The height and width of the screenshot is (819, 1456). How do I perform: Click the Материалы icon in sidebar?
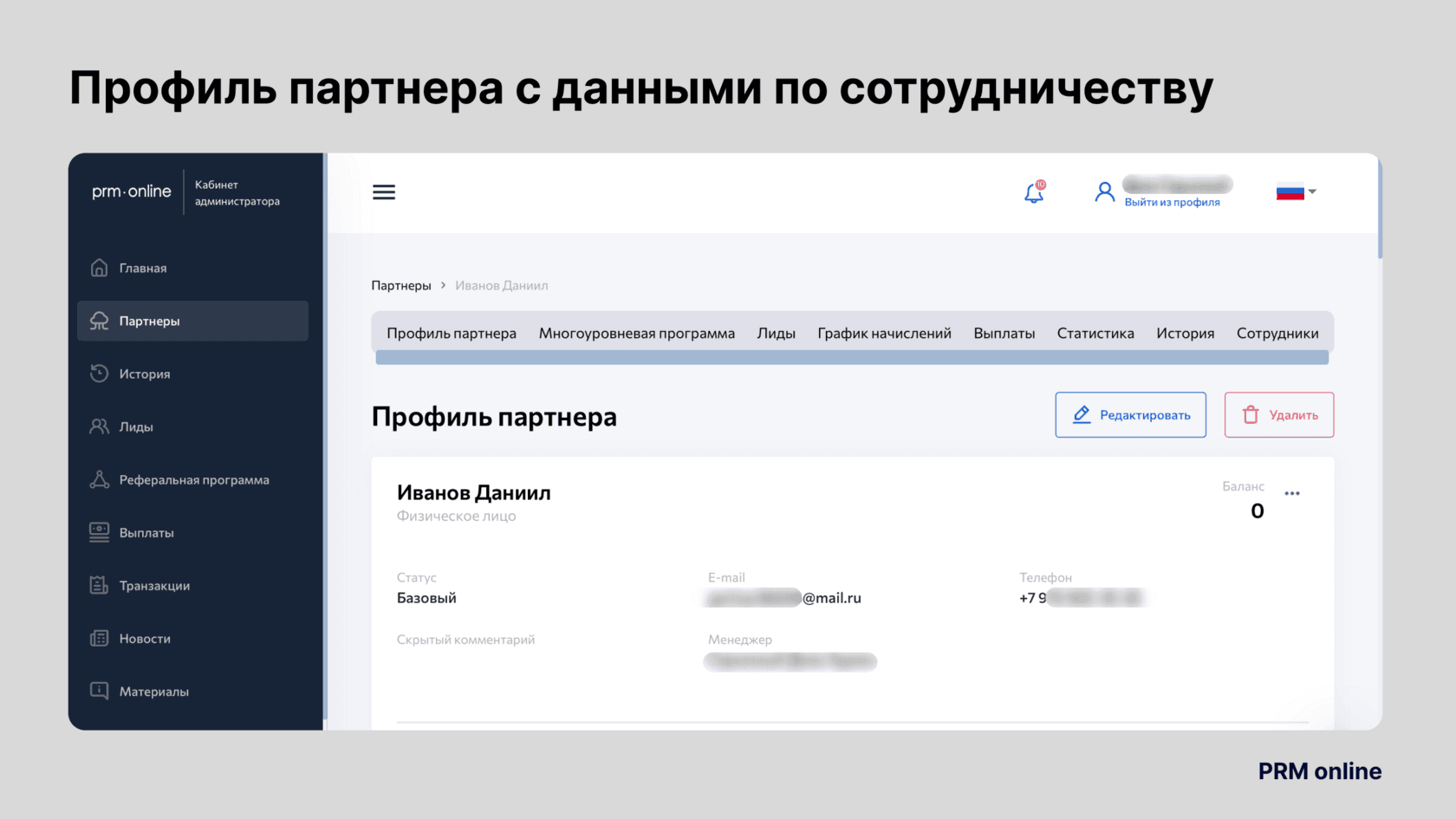[100, 691]
